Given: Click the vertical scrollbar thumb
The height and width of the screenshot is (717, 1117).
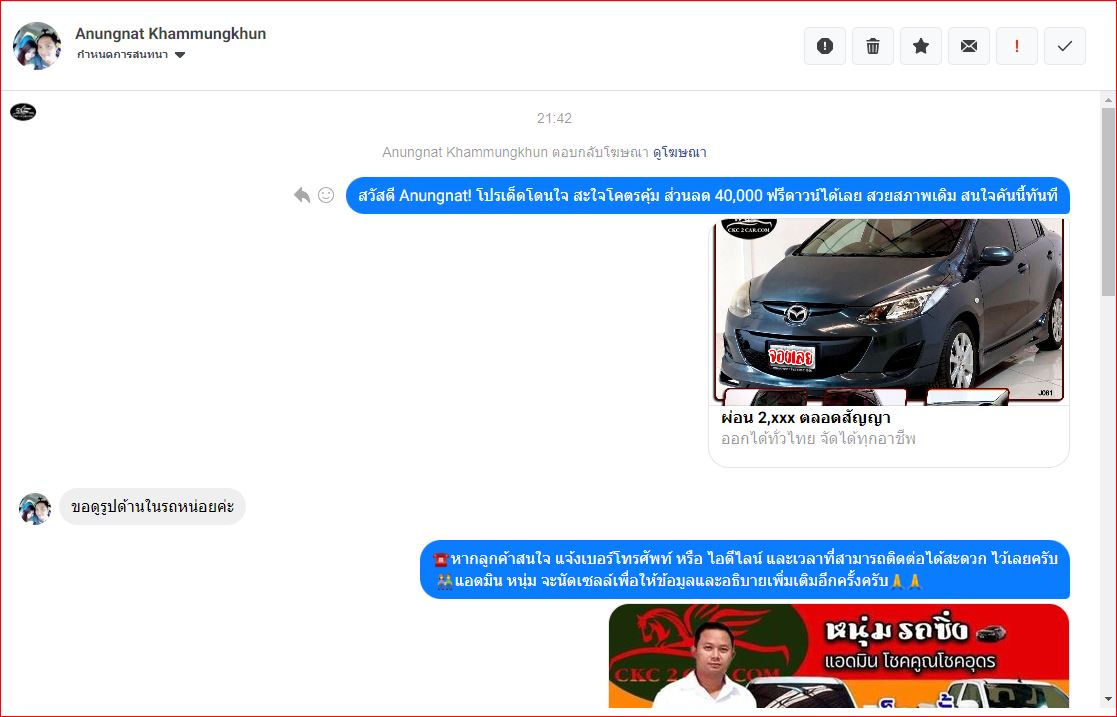Looking at the screenshot, I should click(1108, 202).
